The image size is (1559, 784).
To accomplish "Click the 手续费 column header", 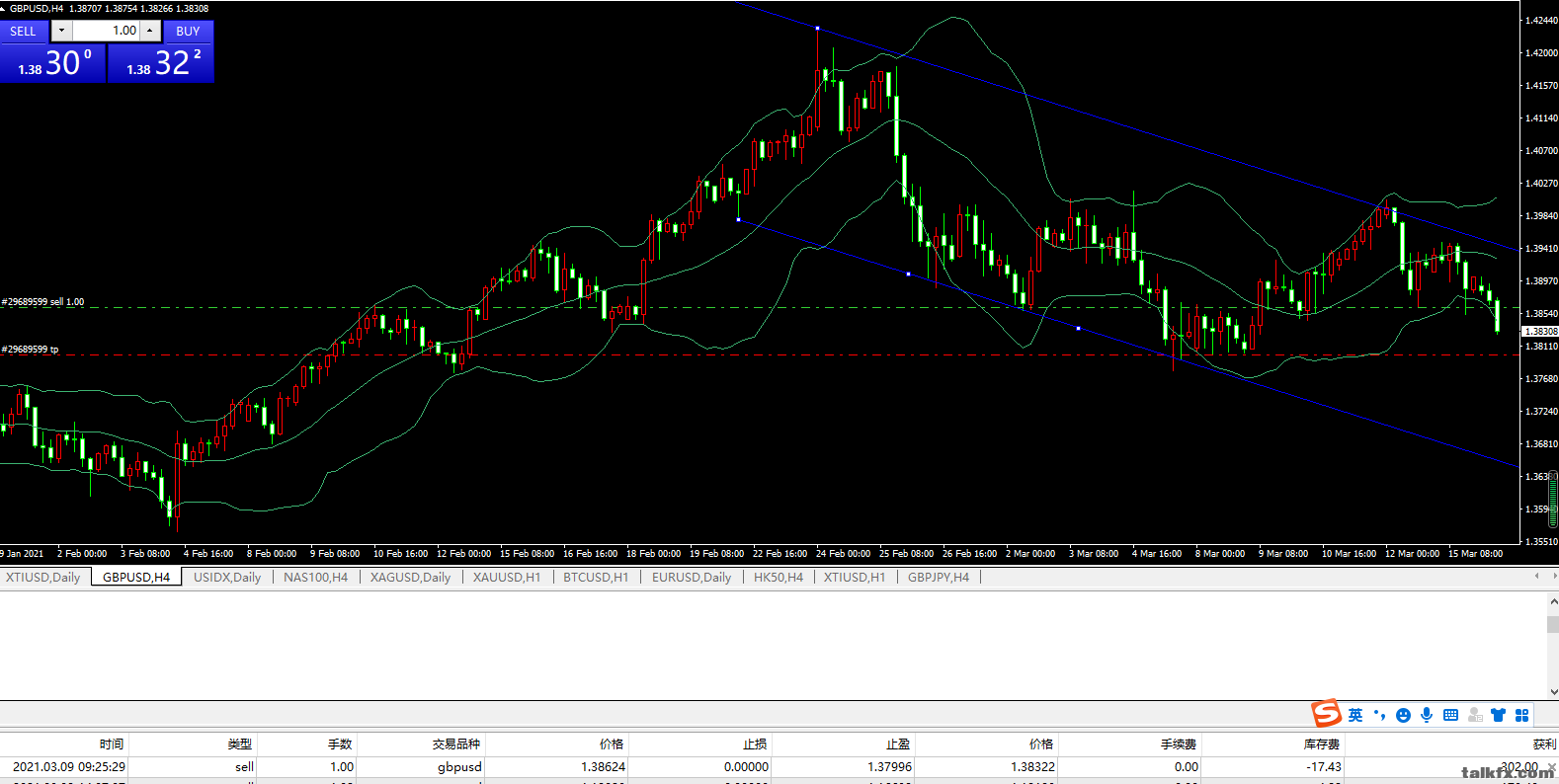I will coord(1129,744).
